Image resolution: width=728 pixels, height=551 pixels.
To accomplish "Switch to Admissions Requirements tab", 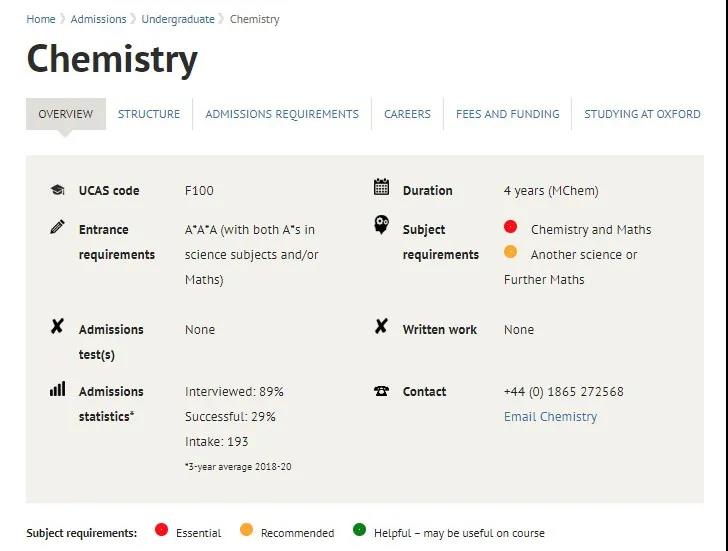I will pyautogui.click(x=282, y=114).
